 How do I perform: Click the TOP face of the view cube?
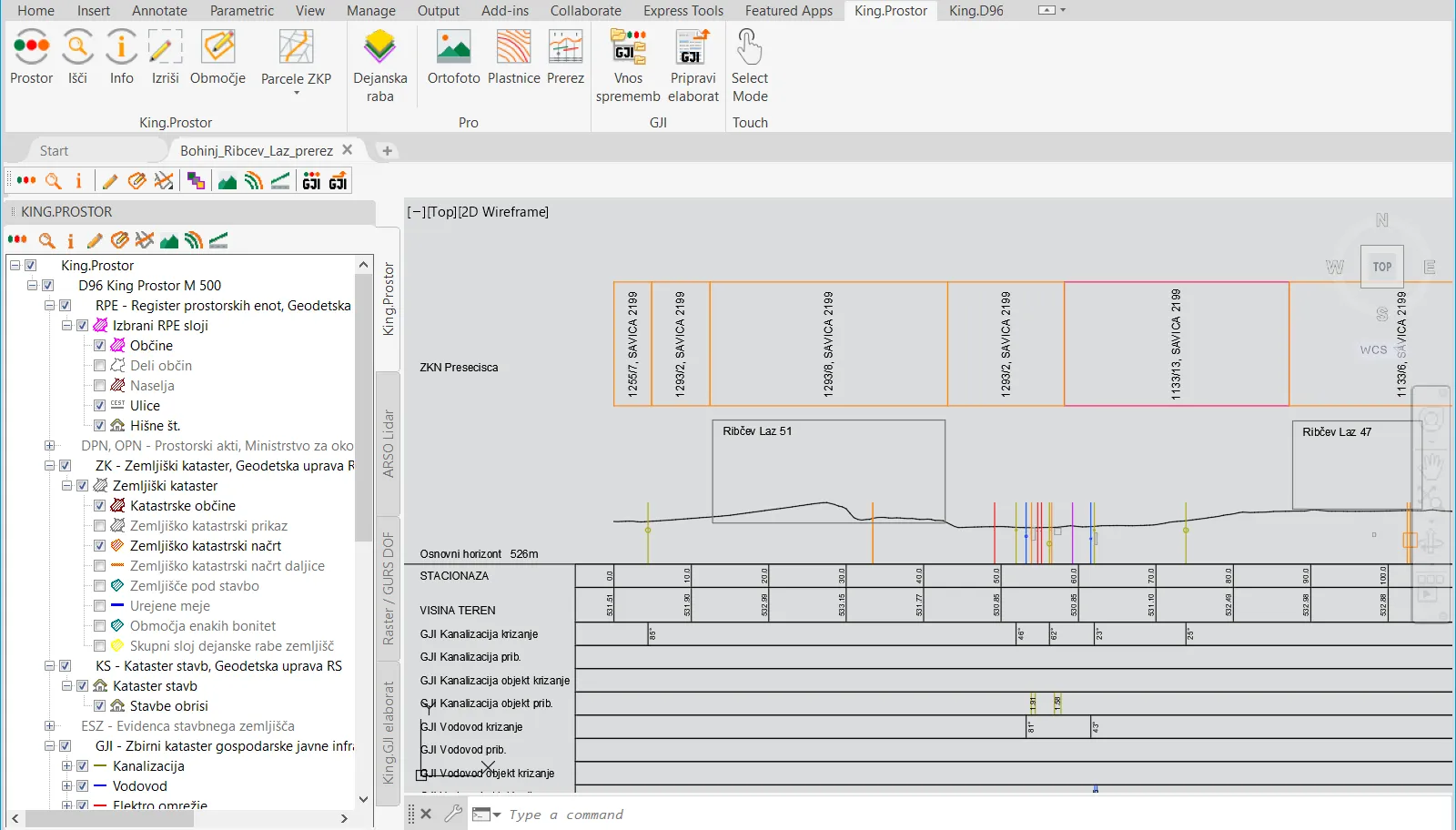tap(1381, 267)
